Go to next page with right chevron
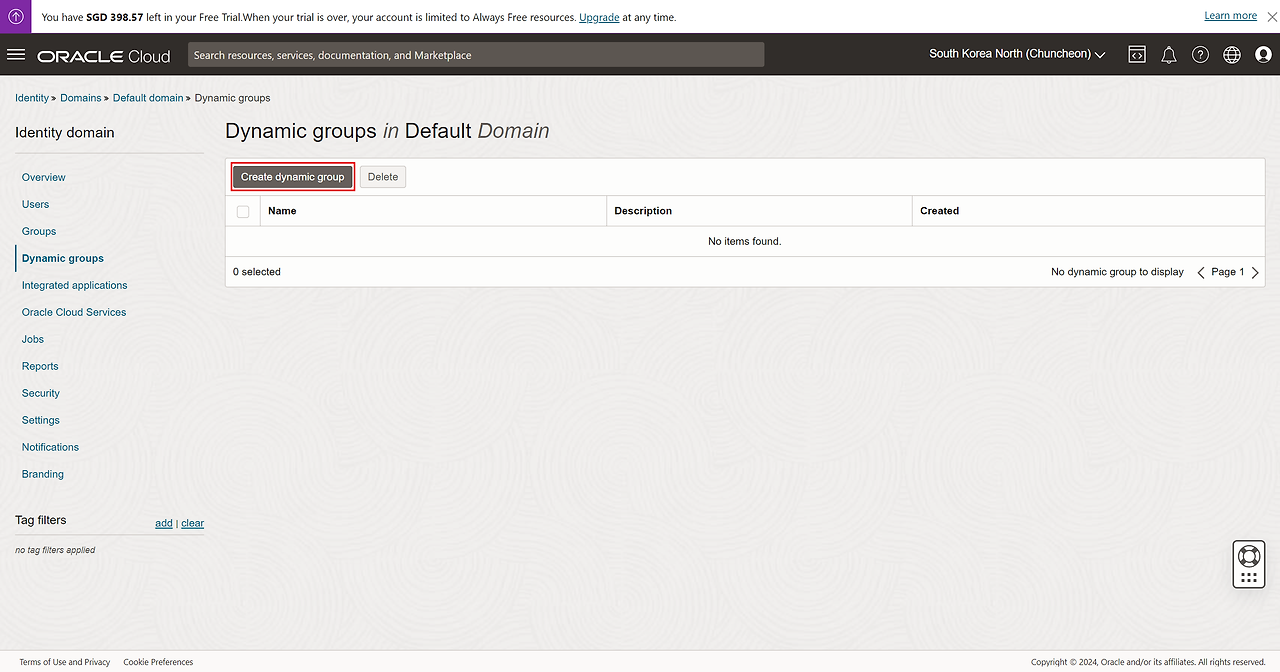1280x672 pixels. tap(1255, 272)
